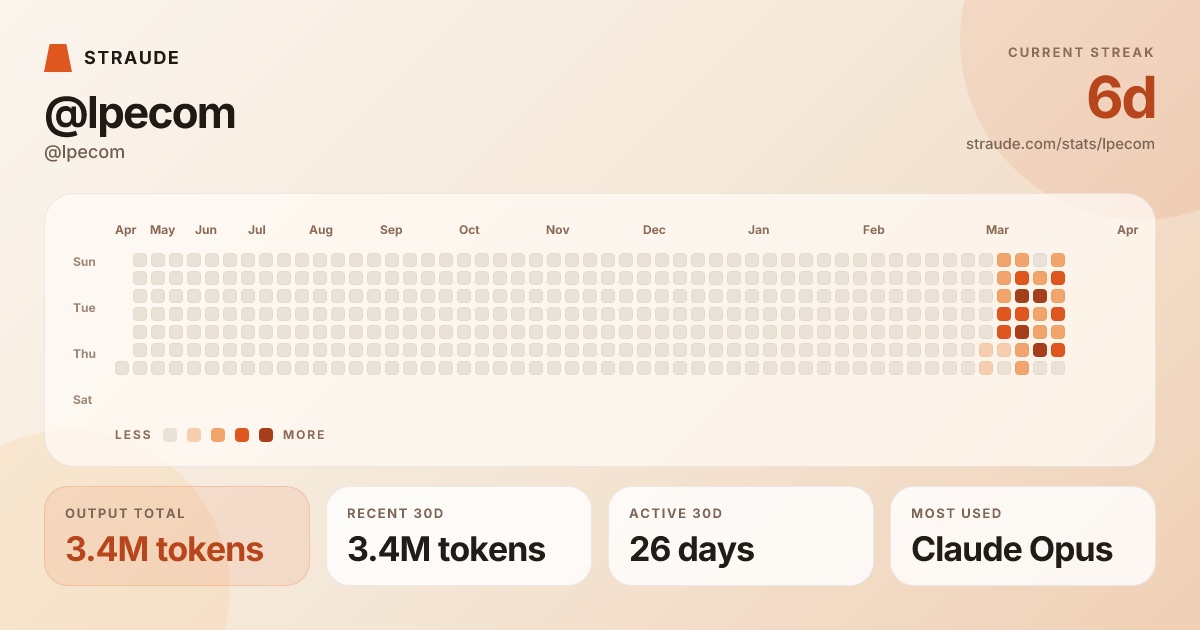Click the Recent 30D tokens card
Viewport: 1200px width, 630px height.
[459, 536]
